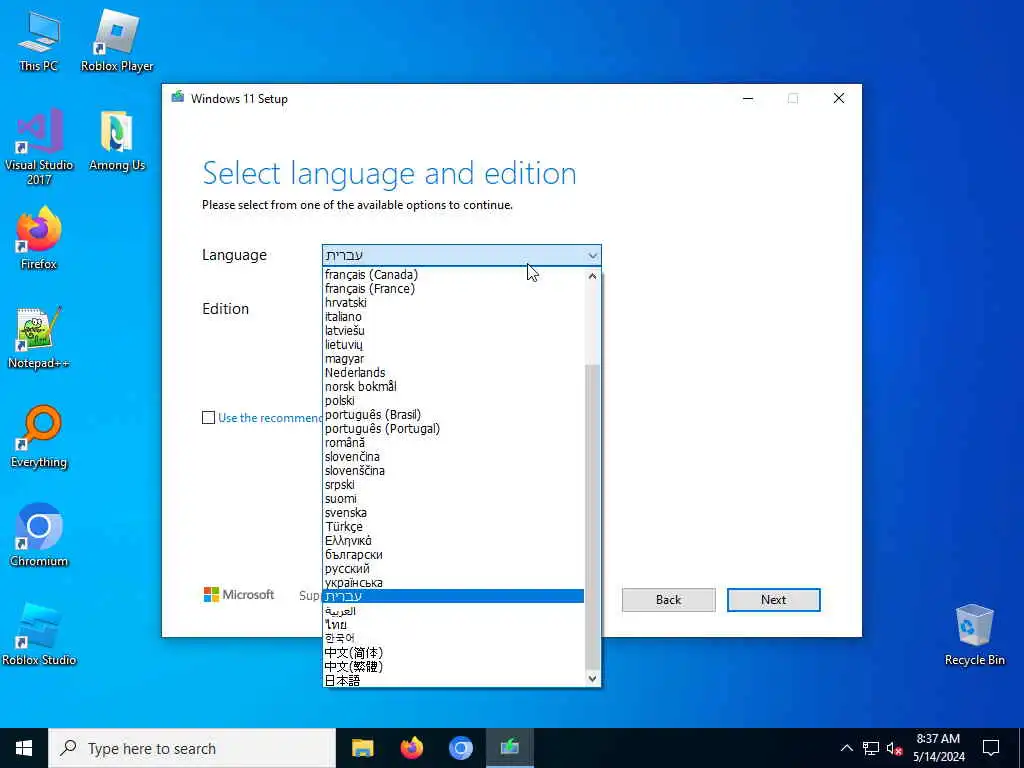Pick български in the language list
The height and width of the screenshot is (768, 1024).
point(453,554)
